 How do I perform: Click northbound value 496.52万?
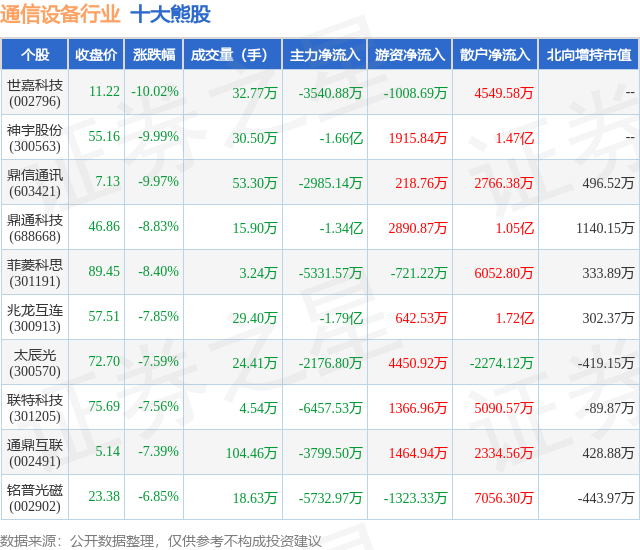pos(609,183)
